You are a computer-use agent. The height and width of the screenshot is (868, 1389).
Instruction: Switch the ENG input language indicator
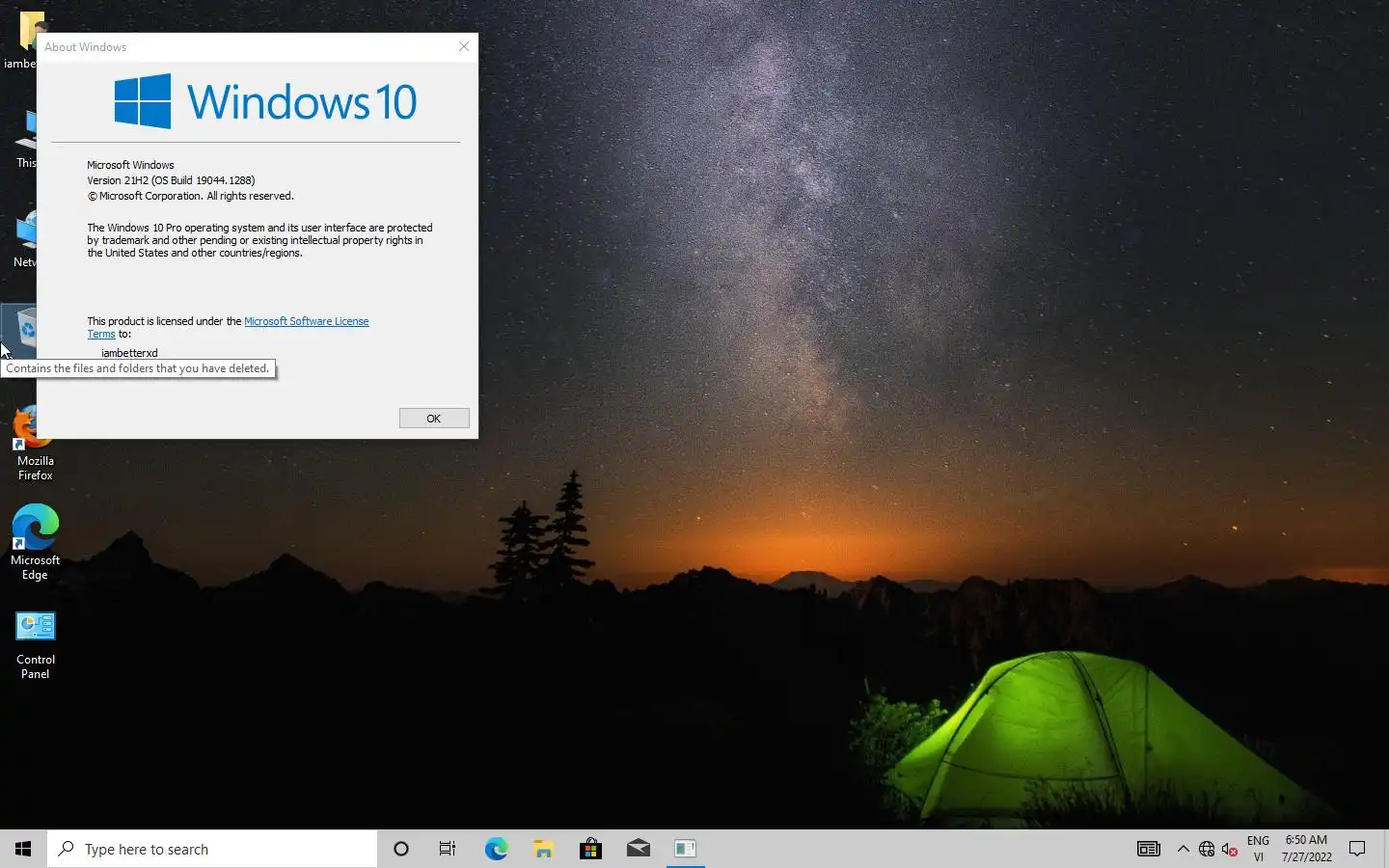tap(1258, 849)
